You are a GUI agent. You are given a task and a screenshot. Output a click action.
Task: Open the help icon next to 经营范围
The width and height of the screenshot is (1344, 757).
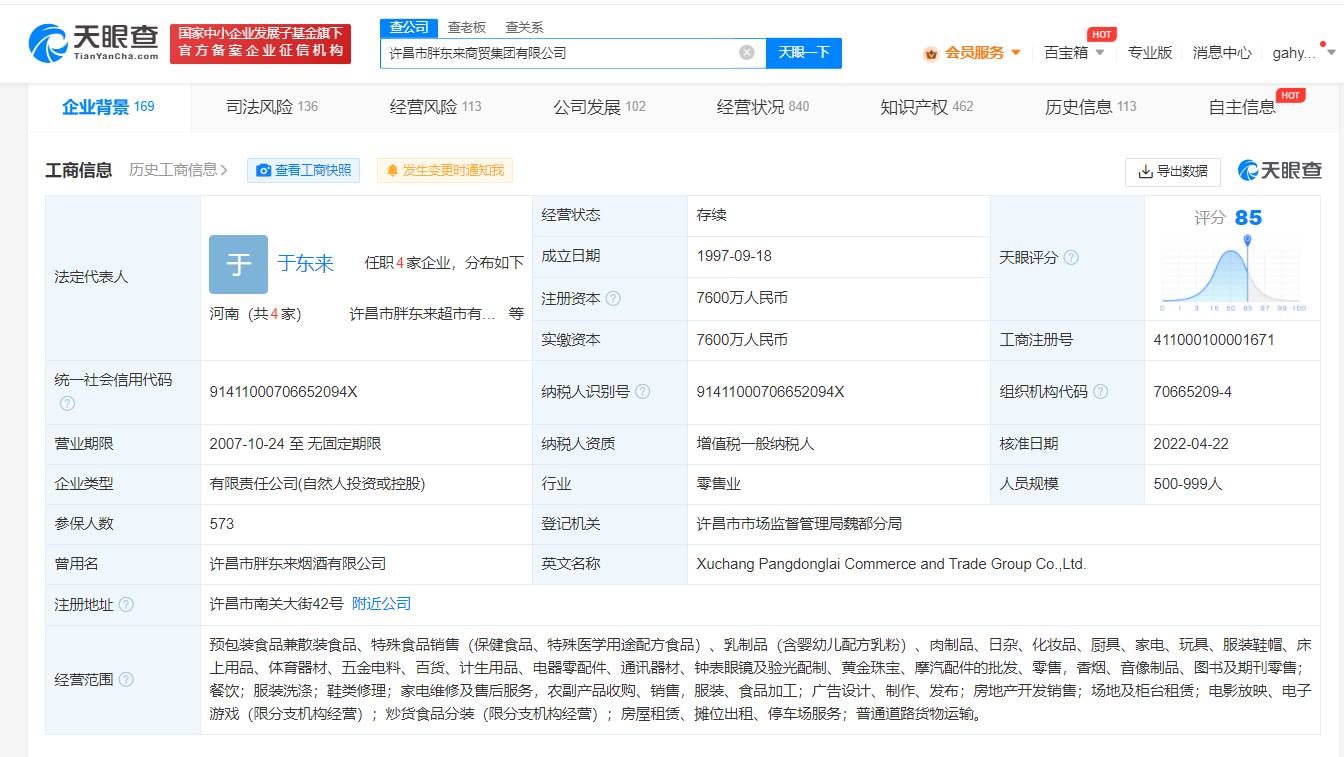coord(126,679)
